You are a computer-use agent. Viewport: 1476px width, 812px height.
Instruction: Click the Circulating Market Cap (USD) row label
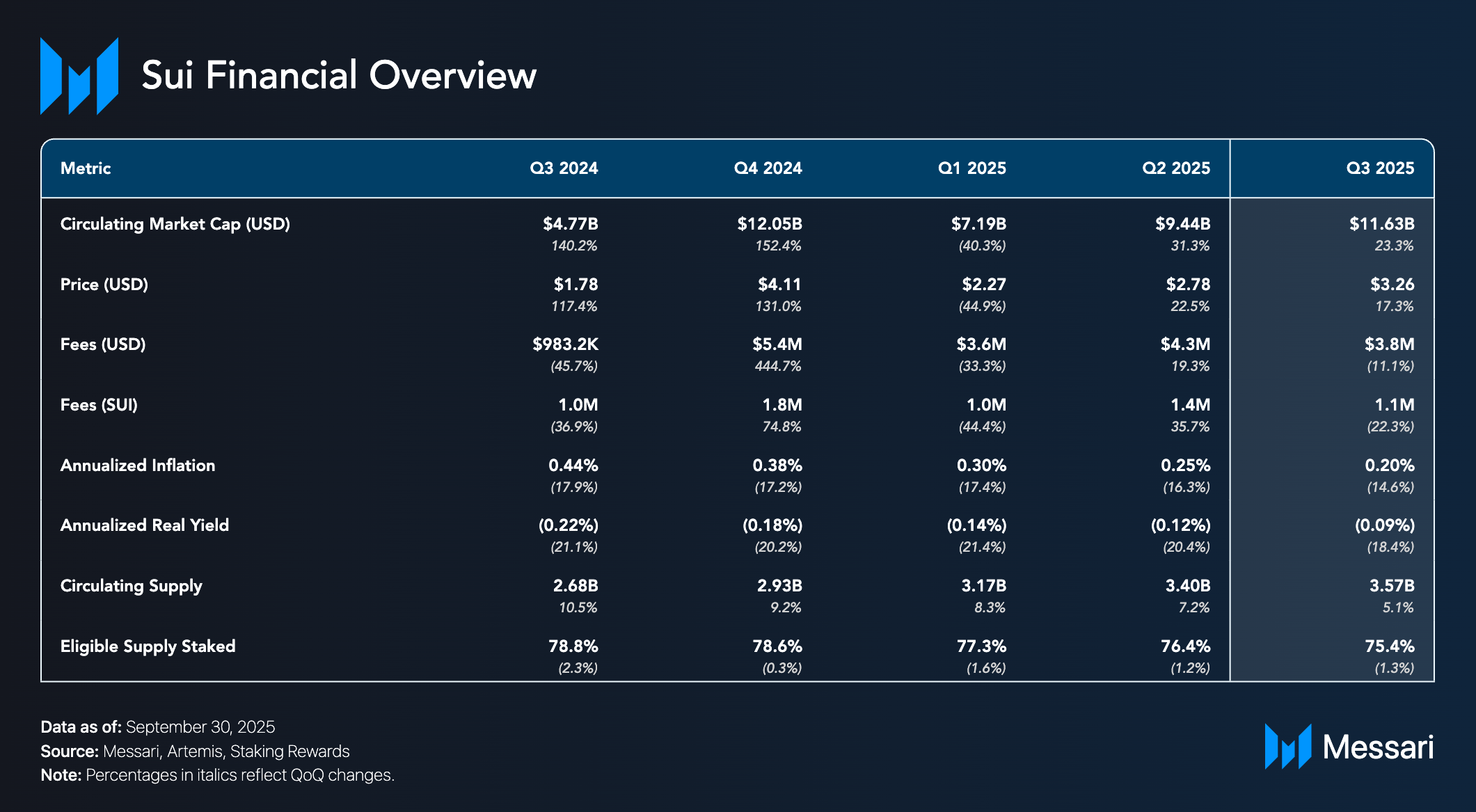[175, 224]
